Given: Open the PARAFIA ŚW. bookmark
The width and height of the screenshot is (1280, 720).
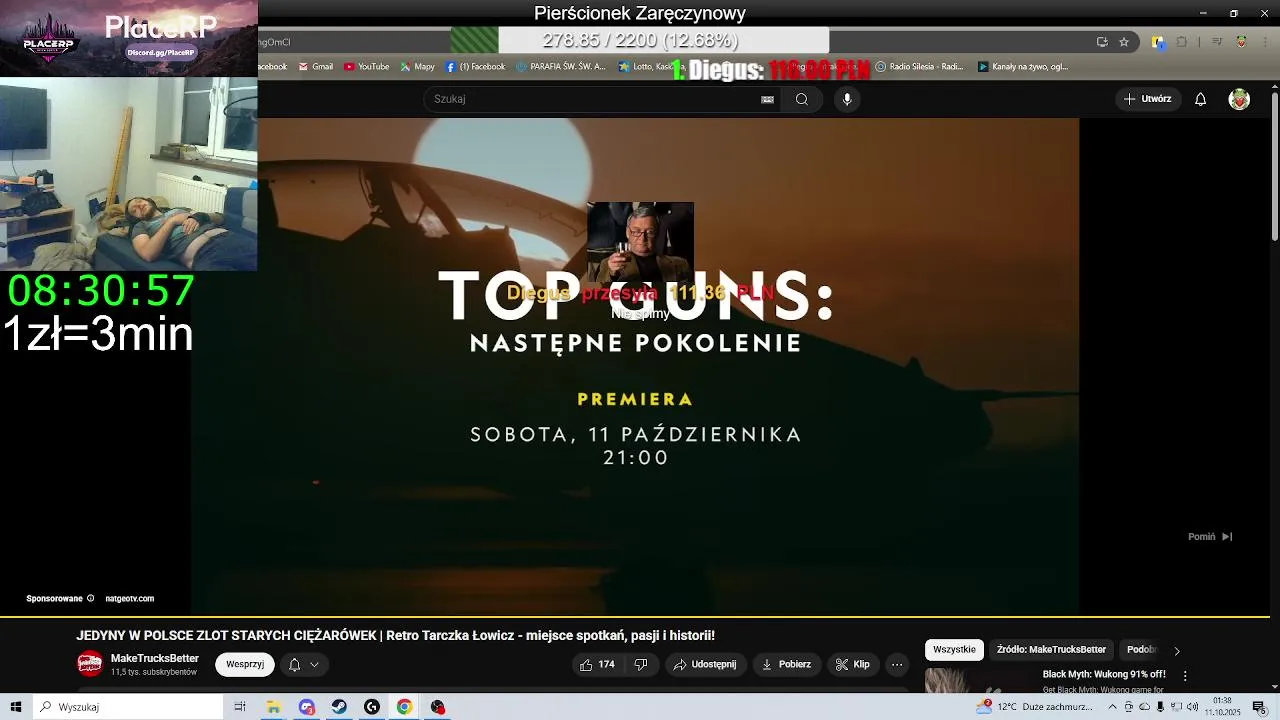Looking at the screenshot, I should tap(561, 67).
